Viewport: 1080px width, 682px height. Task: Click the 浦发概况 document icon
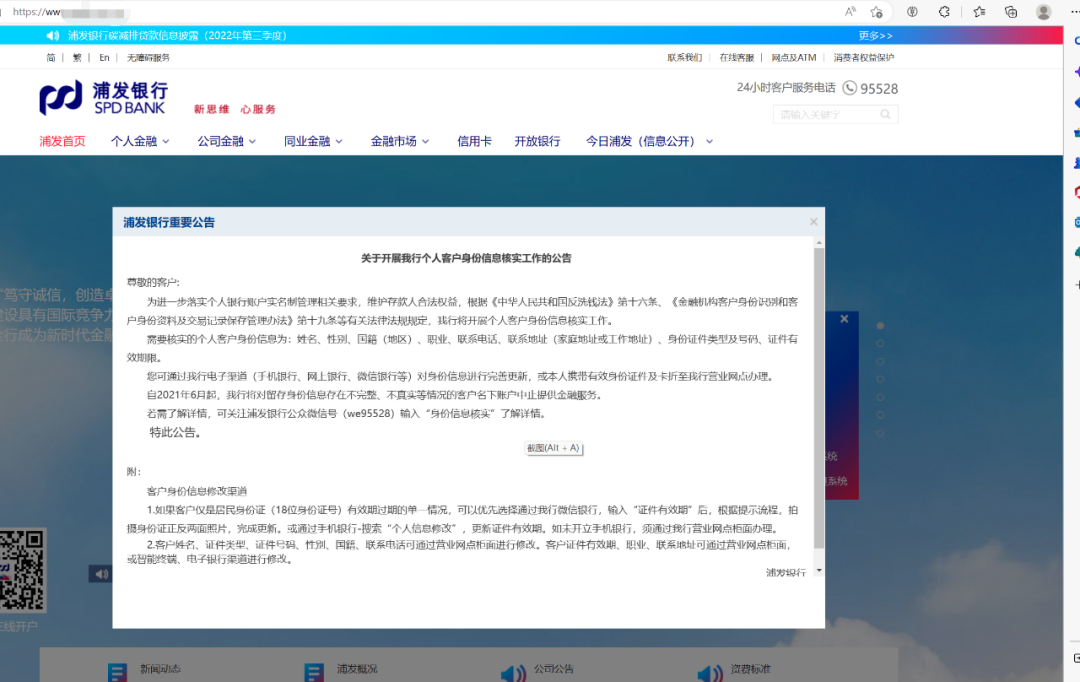pos(314,672)
